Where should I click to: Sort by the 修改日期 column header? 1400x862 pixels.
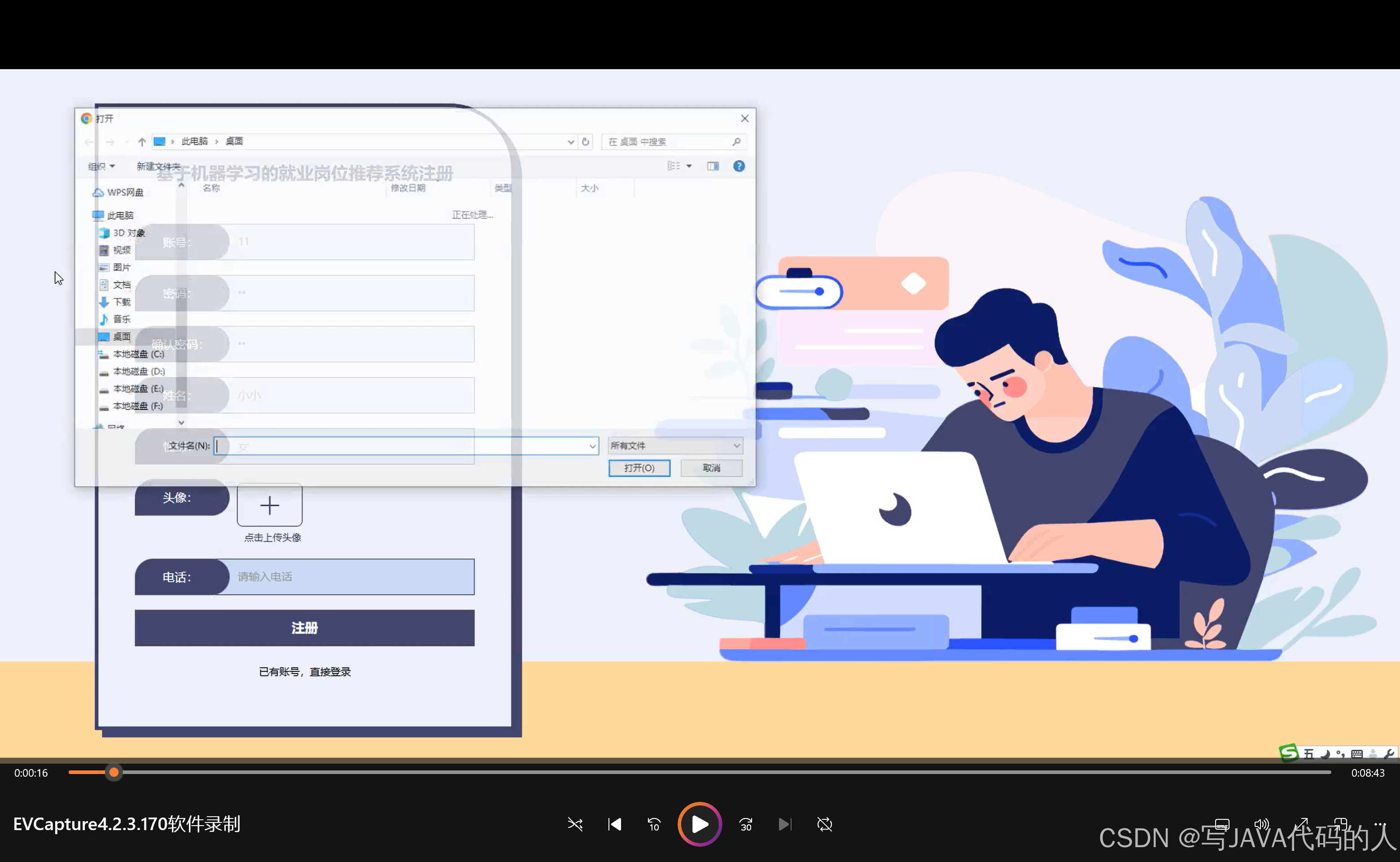click(408, 188)
